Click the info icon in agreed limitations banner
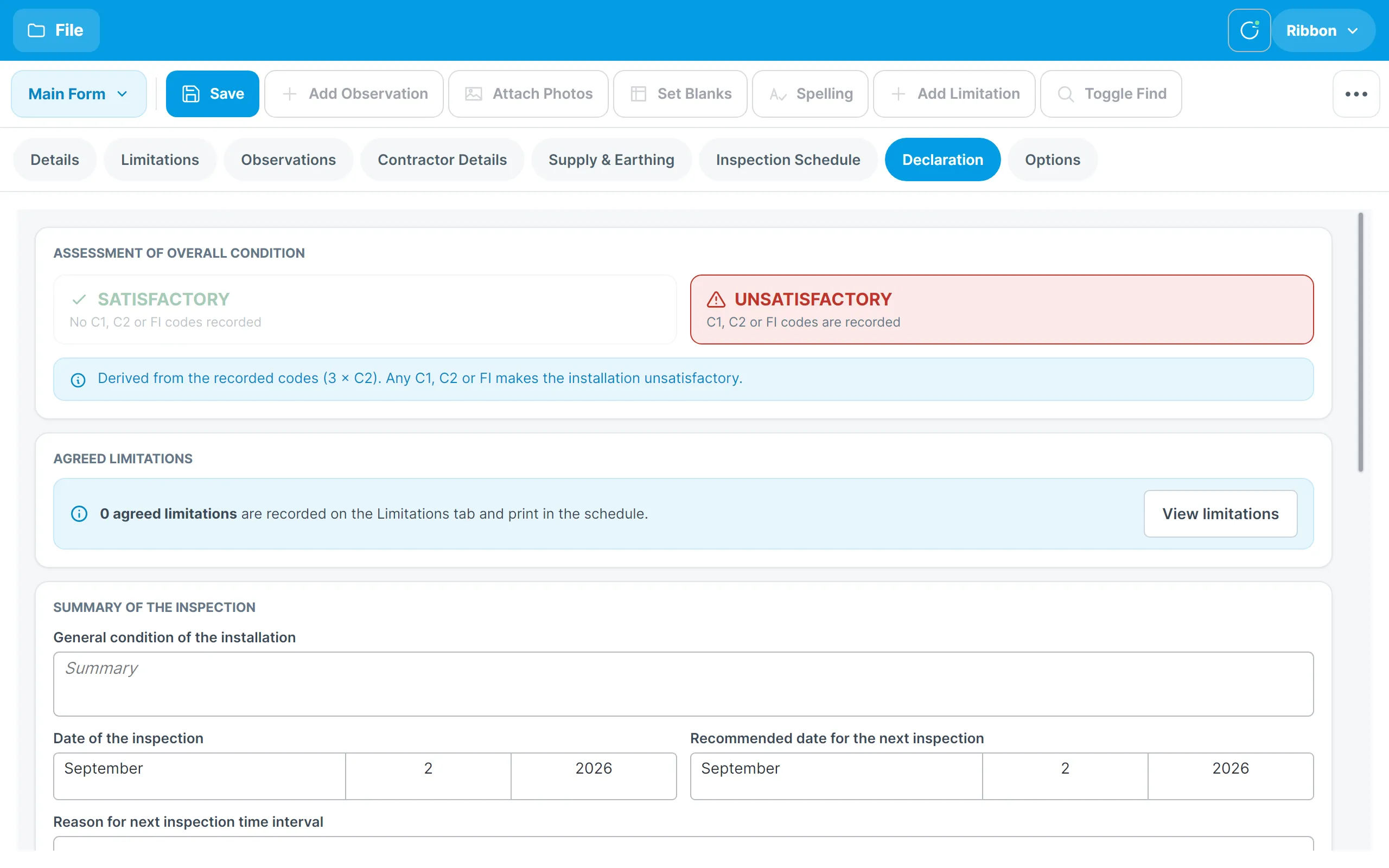 (79, 514)
